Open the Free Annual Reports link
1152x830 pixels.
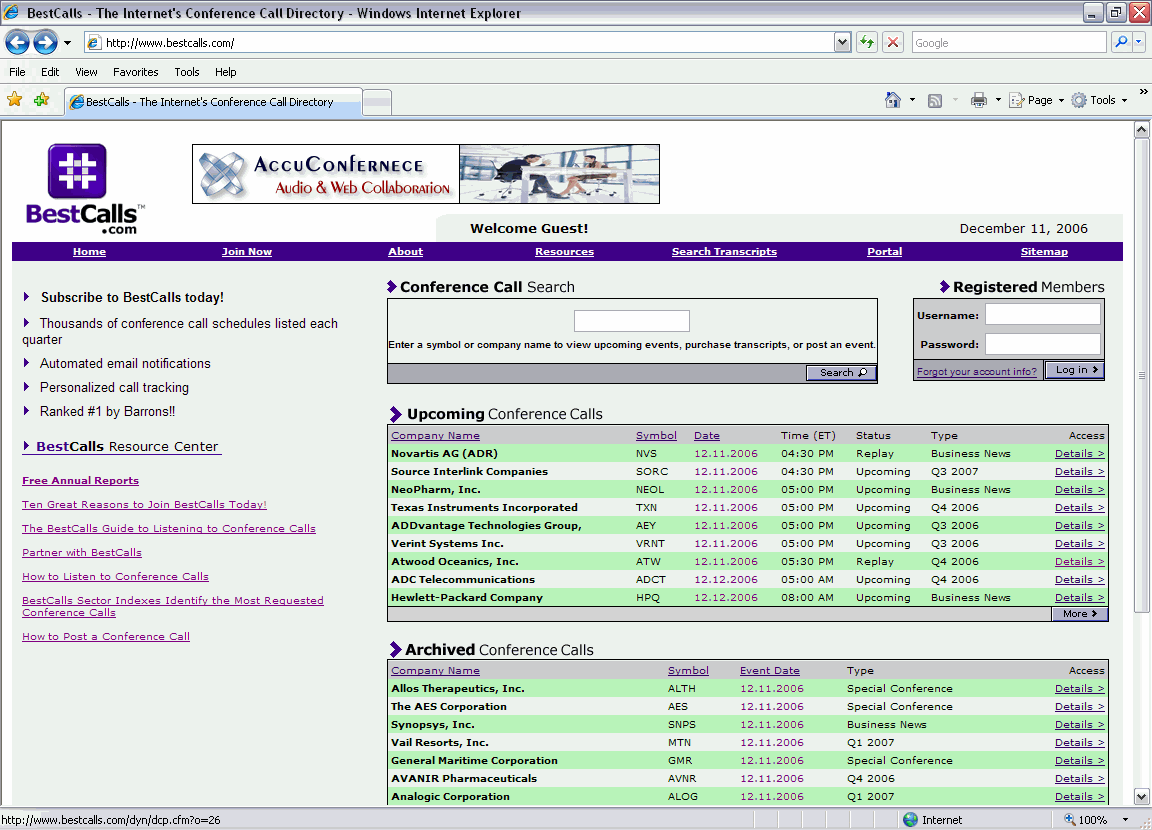pyautogui.click(x=80, y=480)
